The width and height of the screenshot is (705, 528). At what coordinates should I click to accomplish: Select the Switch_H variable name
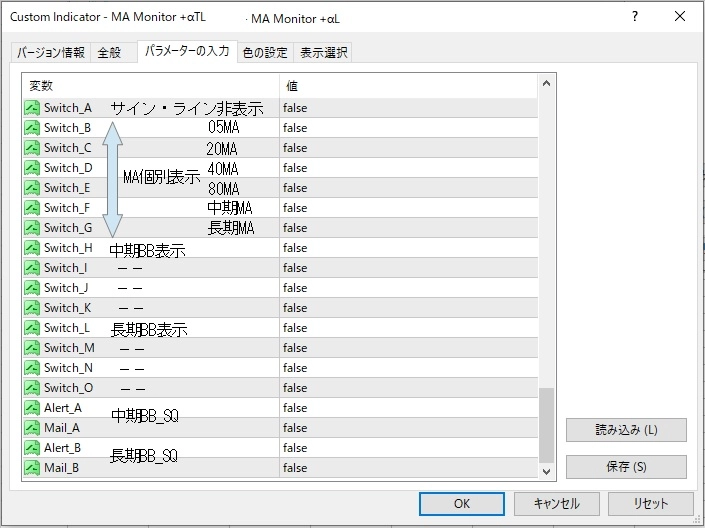tap(68, 248)
